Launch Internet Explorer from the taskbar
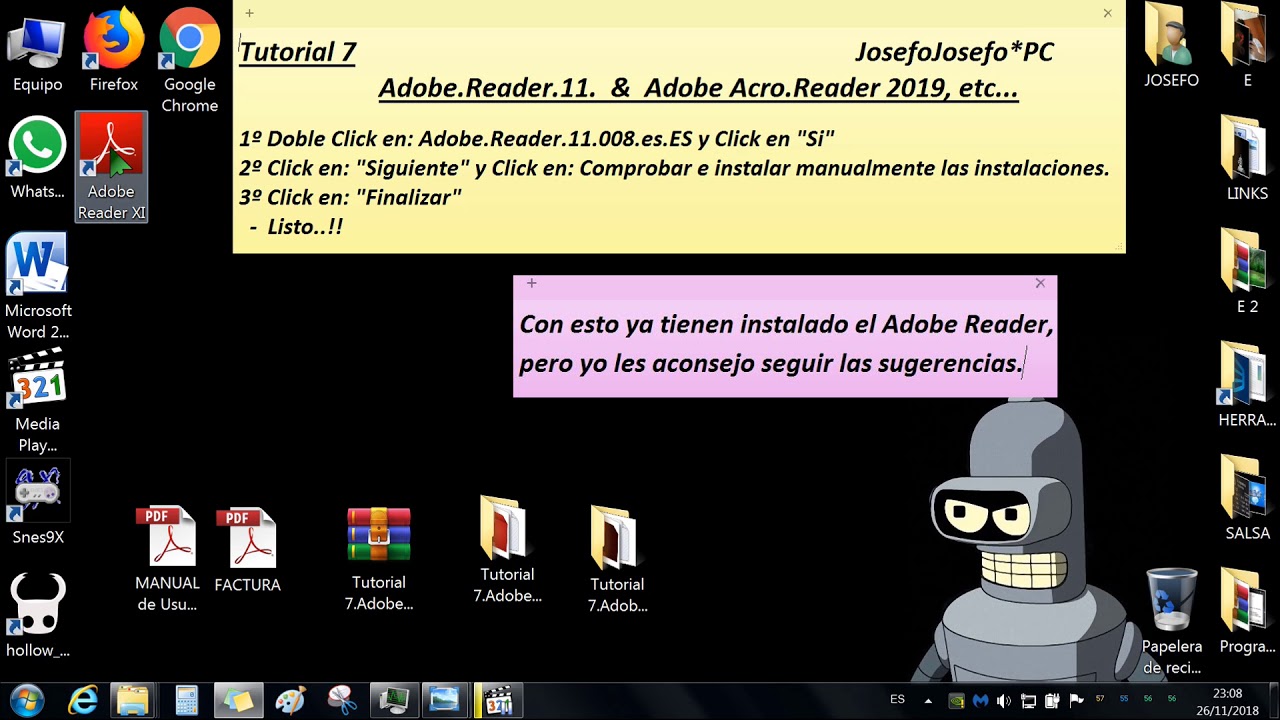This screenshot has height=720, width=1280. tap(81, 700)
